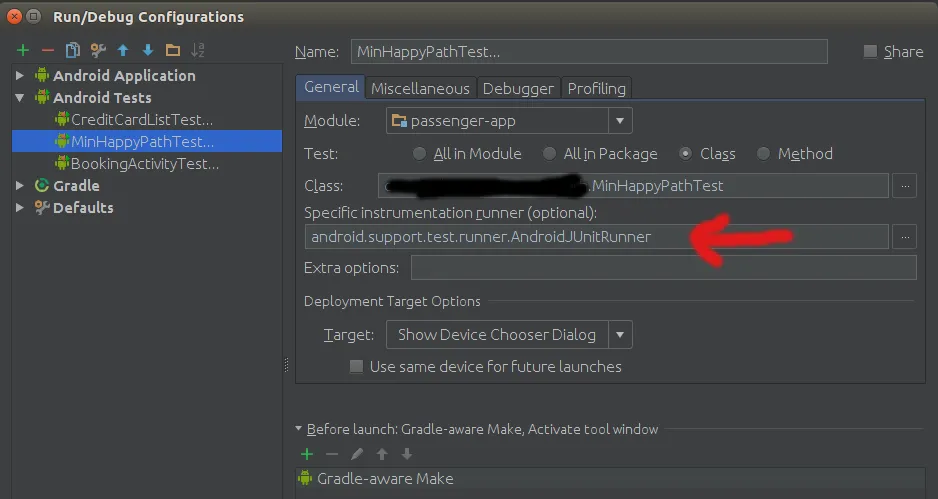Screen dimensions: 938x499
Task: Collapse the Before launch section
Action: pos(299,429)
